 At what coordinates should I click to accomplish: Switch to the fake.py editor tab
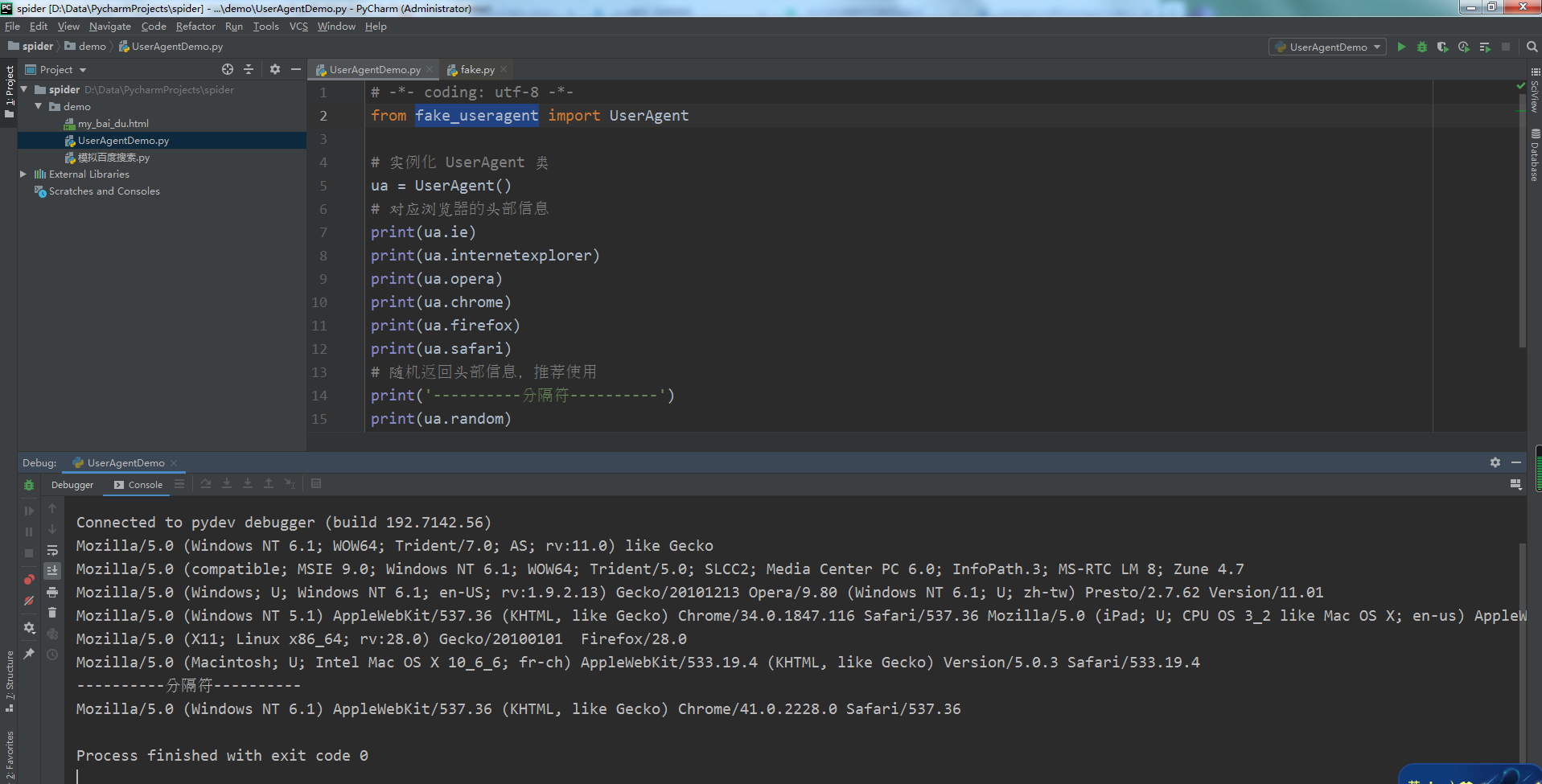[477, 70]
